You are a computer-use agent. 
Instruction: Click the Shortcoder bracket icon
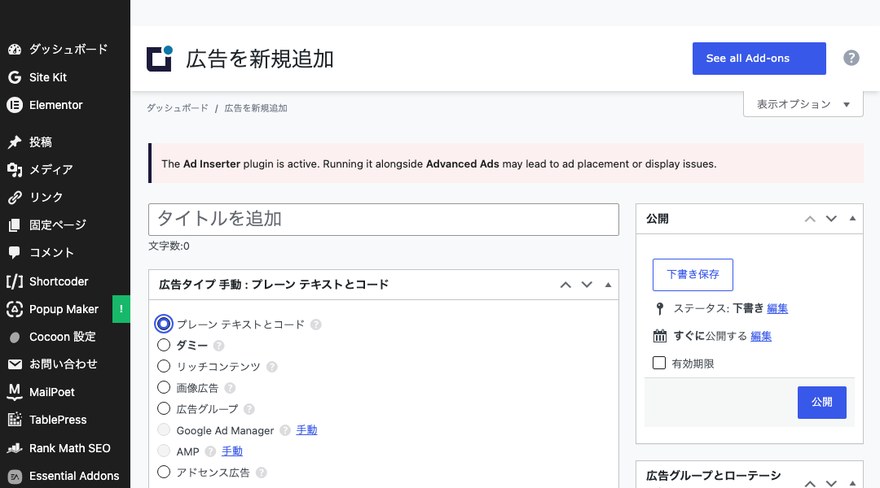(15, 281)
